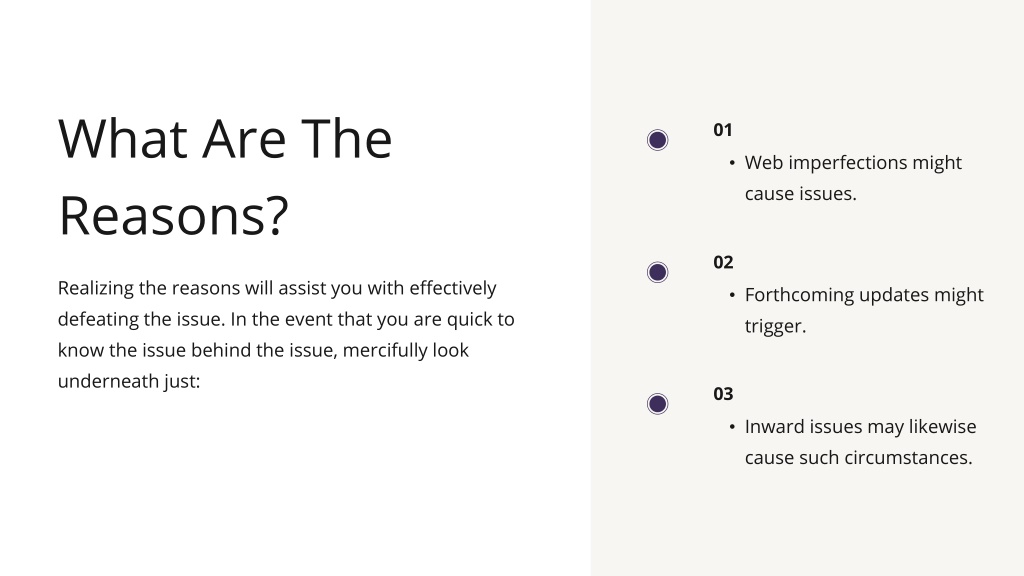Select the number label 03
Viewport: 1024px width, 576px height.
click(723, 394)
